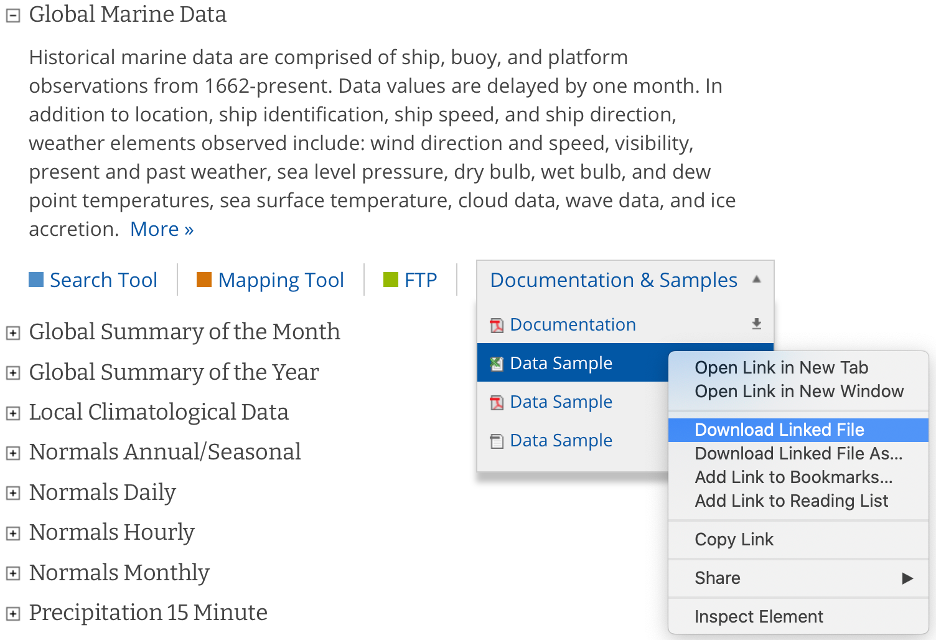This screenshot has height=640, width=936.
Task: Click the Global Marine Data heading
Action: click(x=128, y=15)
